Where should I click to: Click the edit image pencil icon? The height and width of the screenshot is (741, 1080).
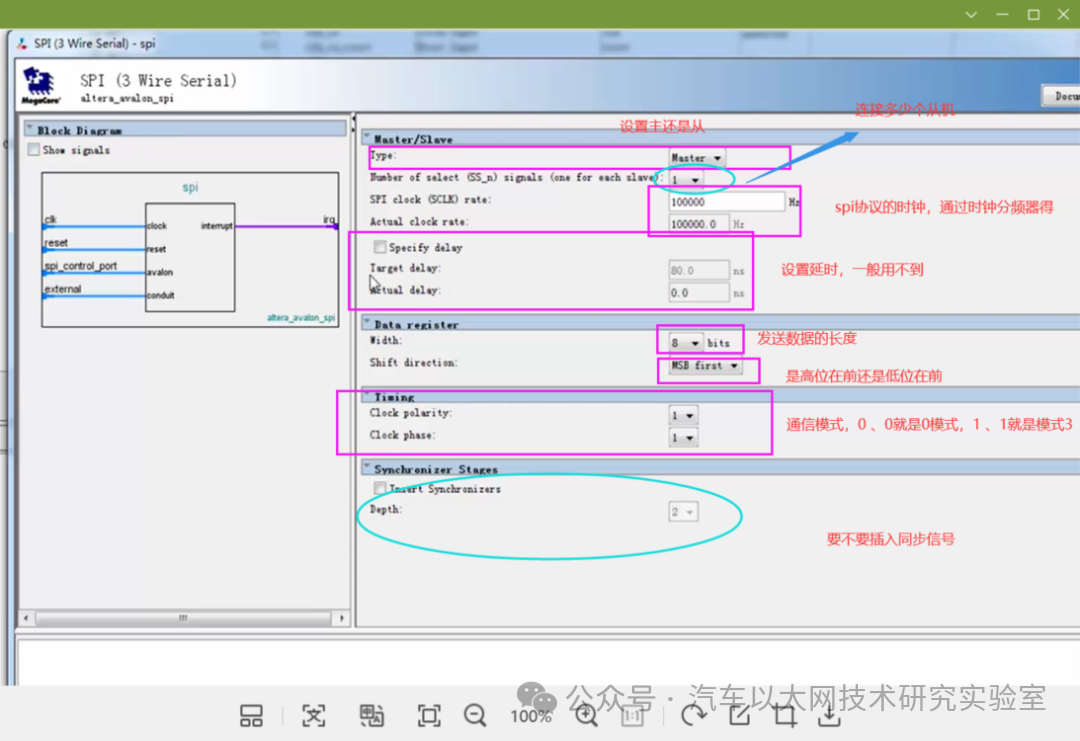click(x=739, y=716)
